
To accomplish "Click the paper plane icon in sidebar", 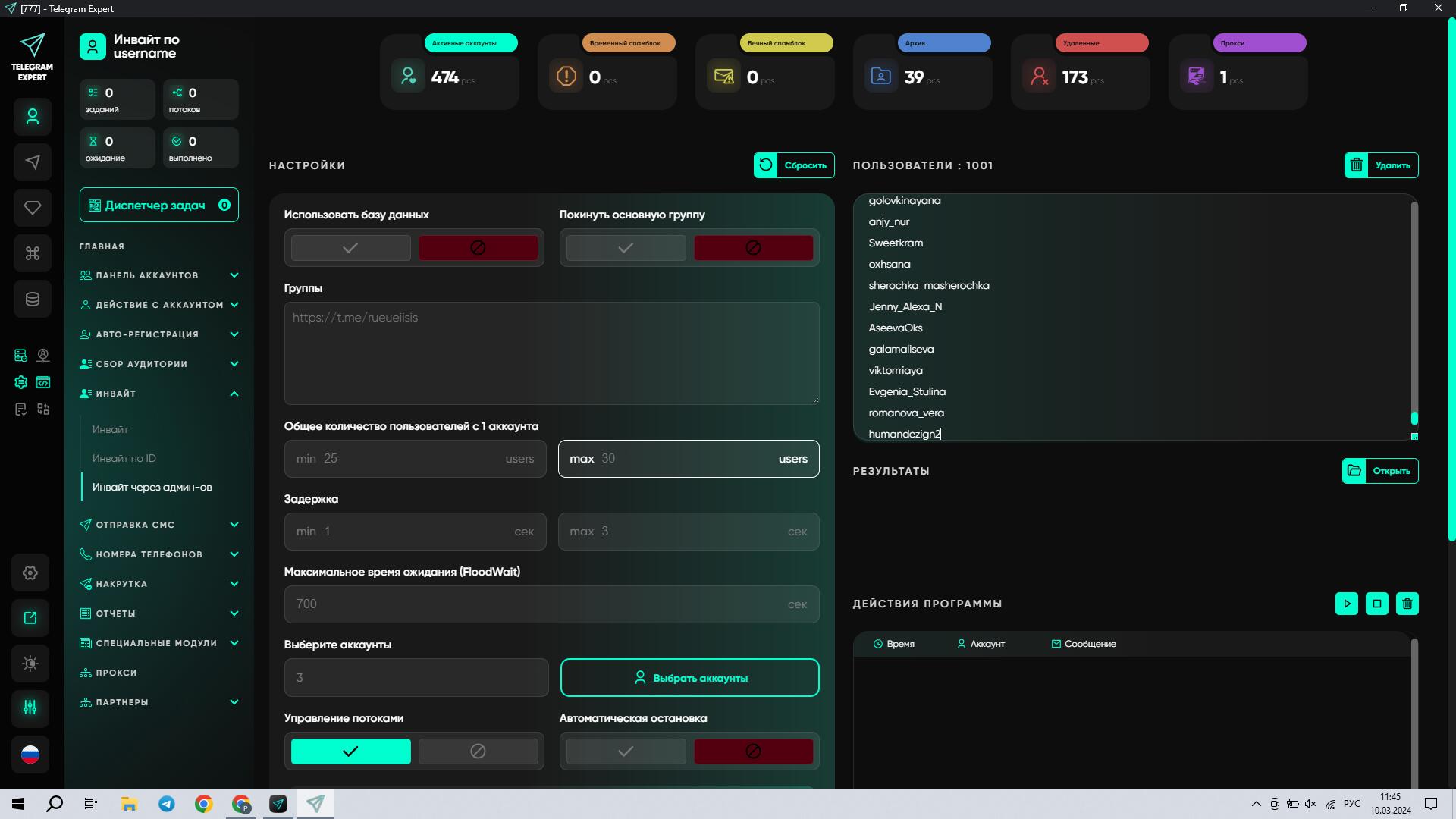I will (32, 162).
